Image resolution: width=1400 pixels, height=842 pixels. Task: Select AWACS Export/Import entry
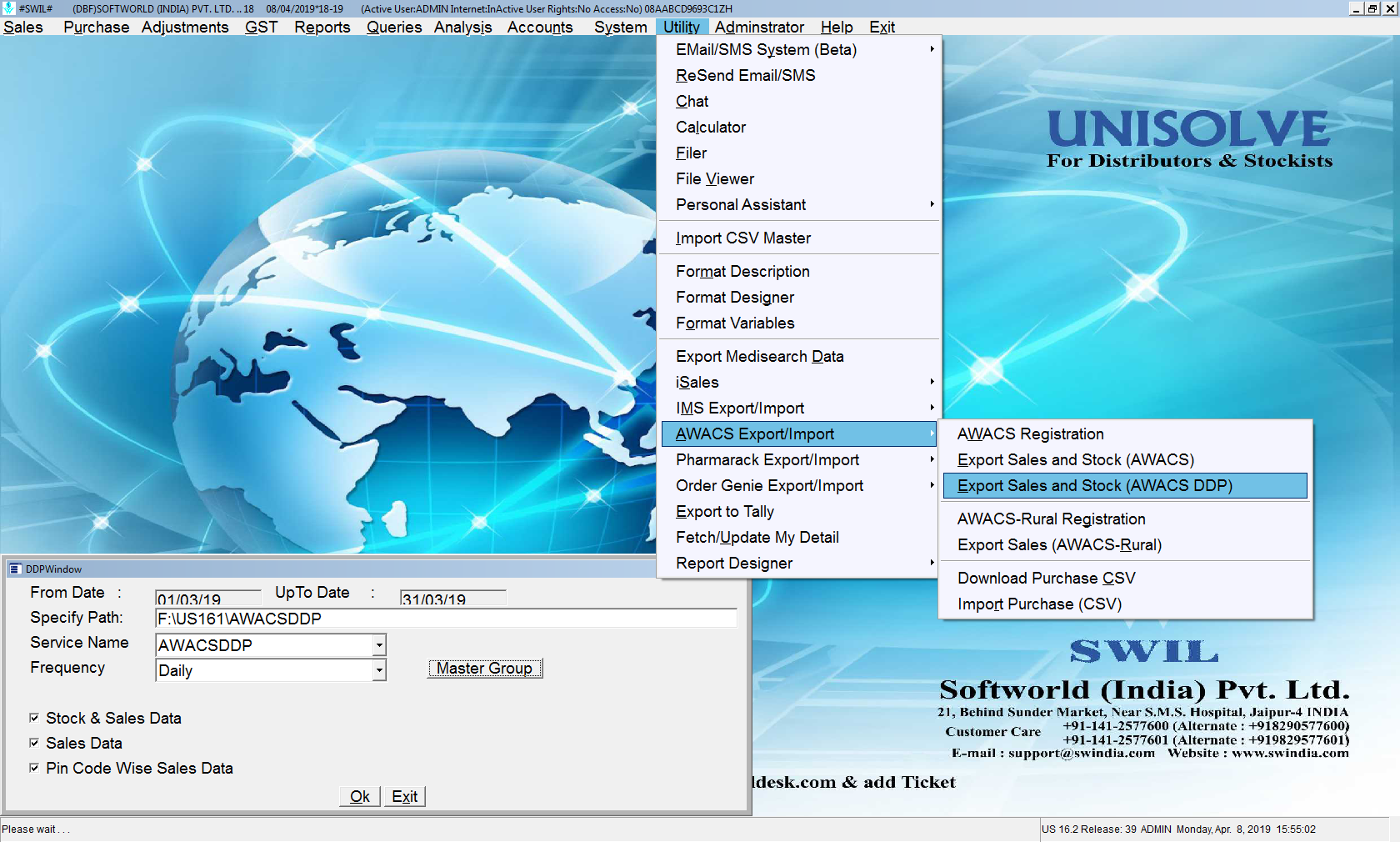point(799,434)
